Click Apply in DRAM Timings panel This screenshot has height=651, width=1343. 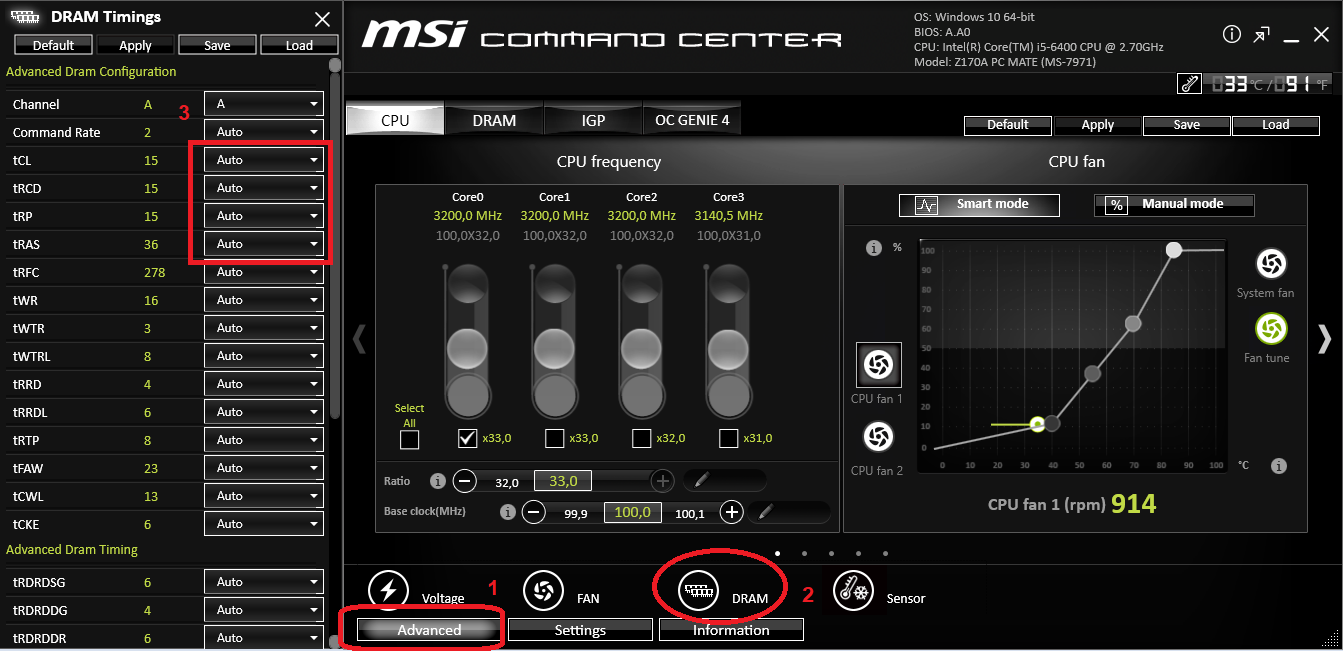pos(135,45)
